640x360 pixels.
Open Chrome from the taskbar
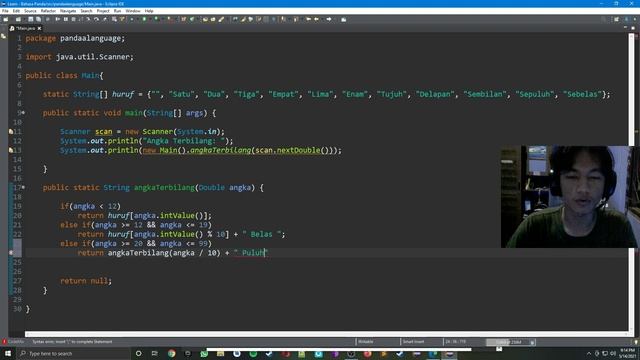171,353
